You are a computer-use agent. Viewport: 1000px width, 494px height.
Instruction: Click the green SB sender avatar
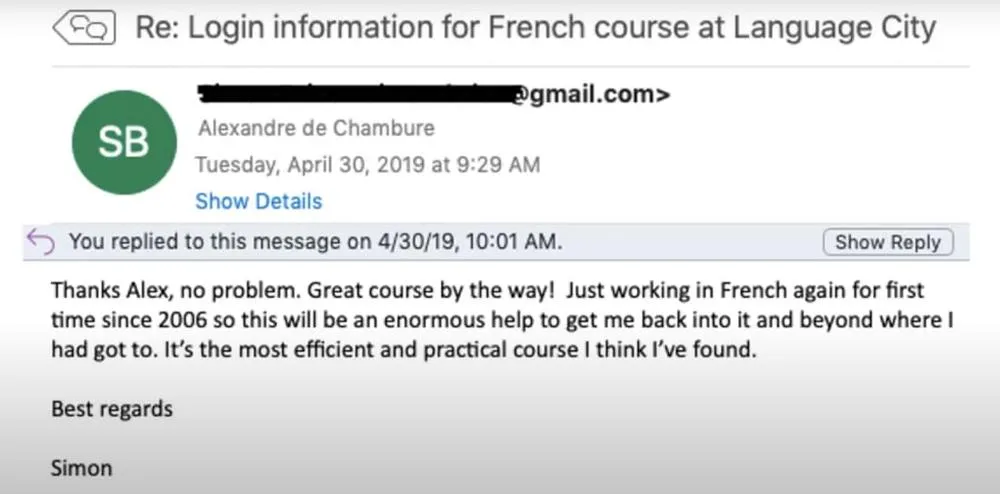pos(124,142)
